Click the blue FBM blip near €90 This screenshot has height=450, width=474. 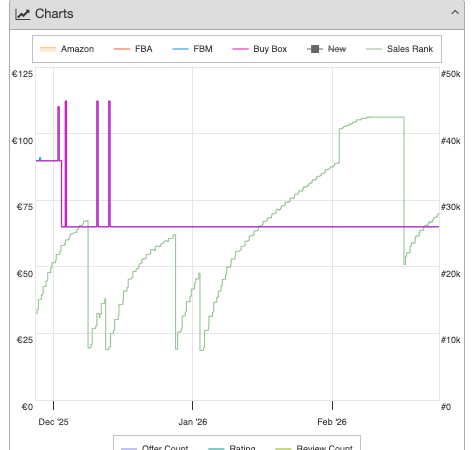point(40,159)
